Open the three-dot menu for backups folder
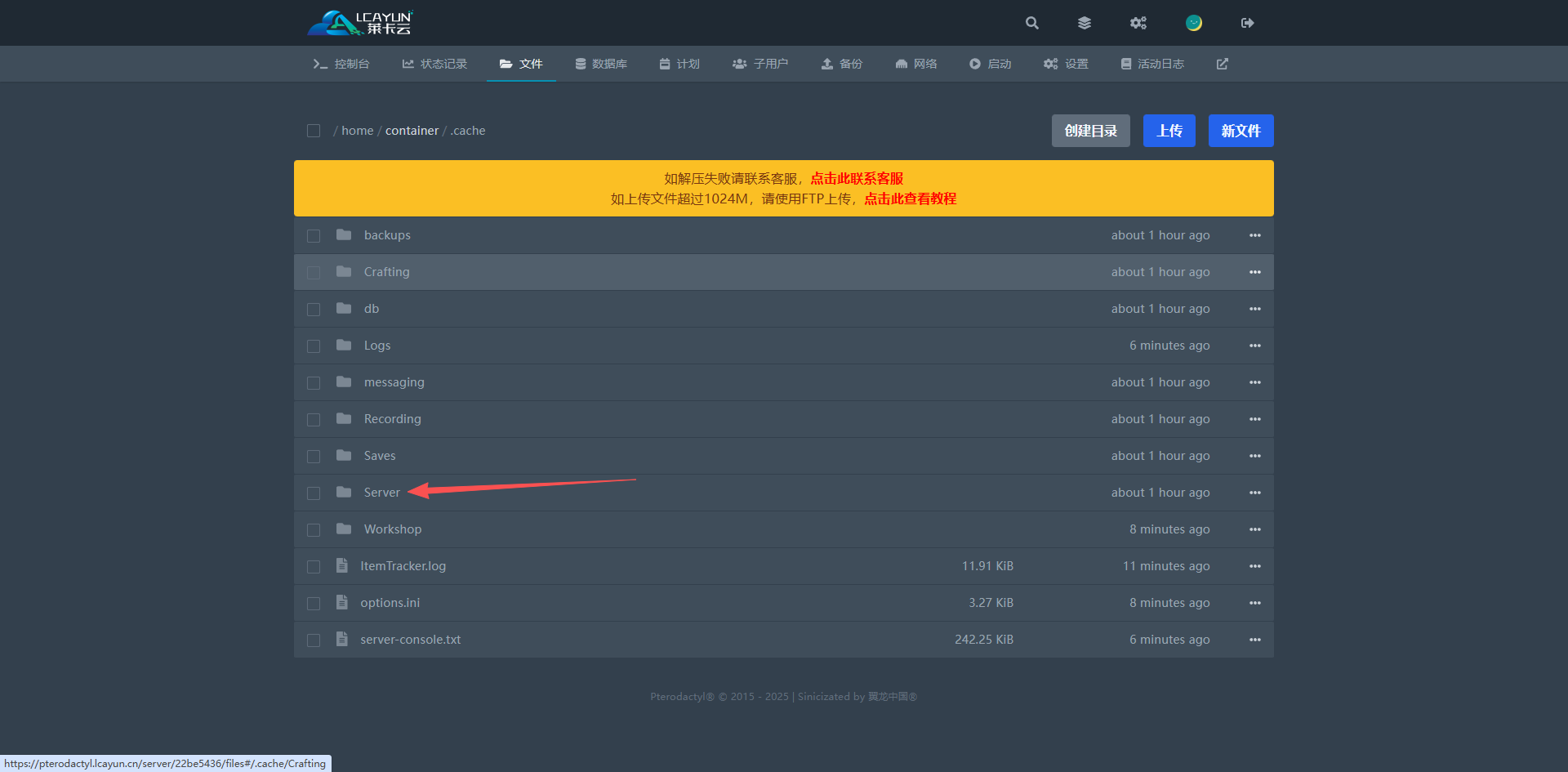Image resolution: width=1568 pixels, height=772 pixels. [1255, 235]
